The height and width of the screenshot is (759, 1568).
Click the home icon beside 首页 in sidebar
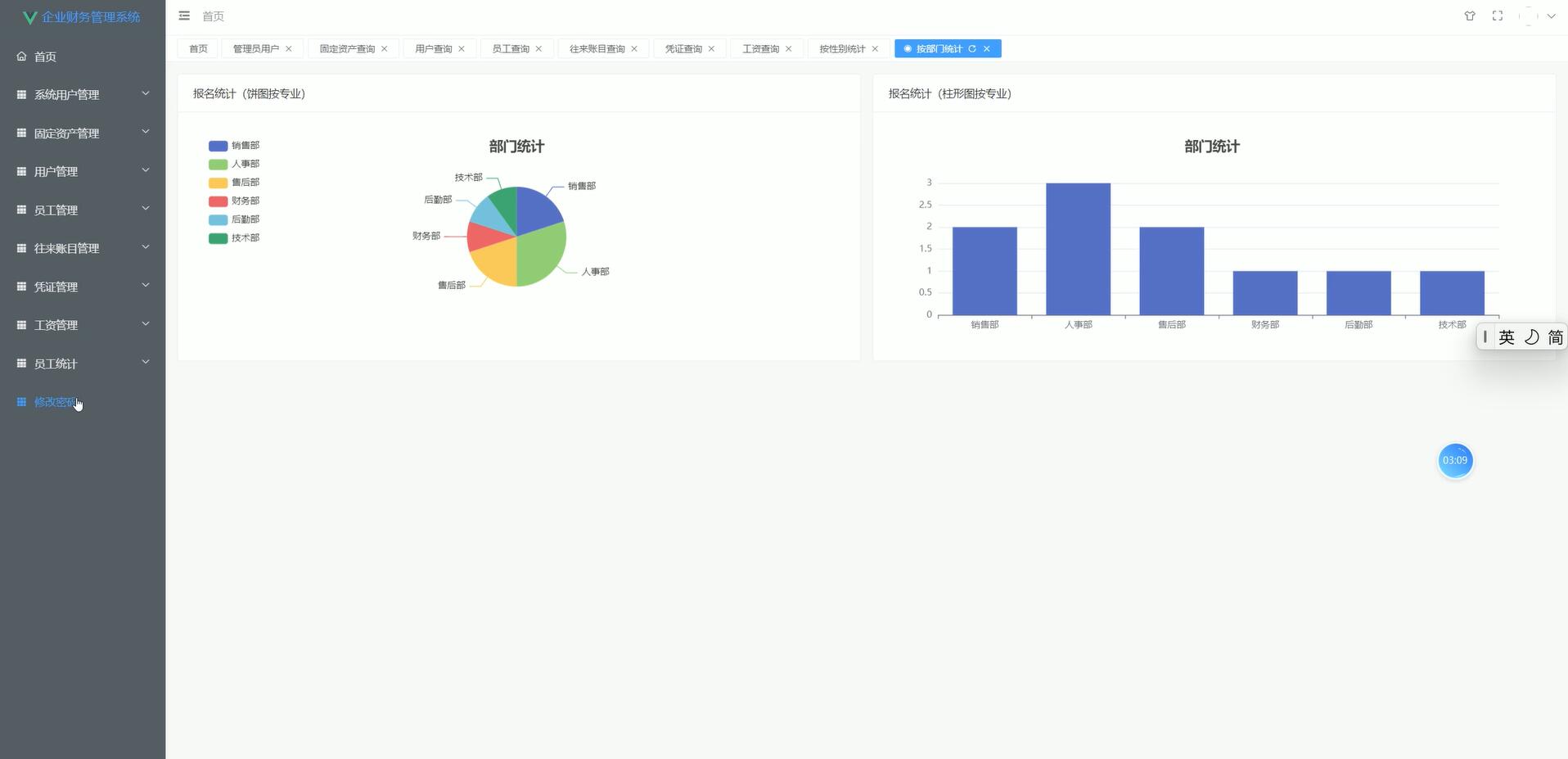[20, 56]
